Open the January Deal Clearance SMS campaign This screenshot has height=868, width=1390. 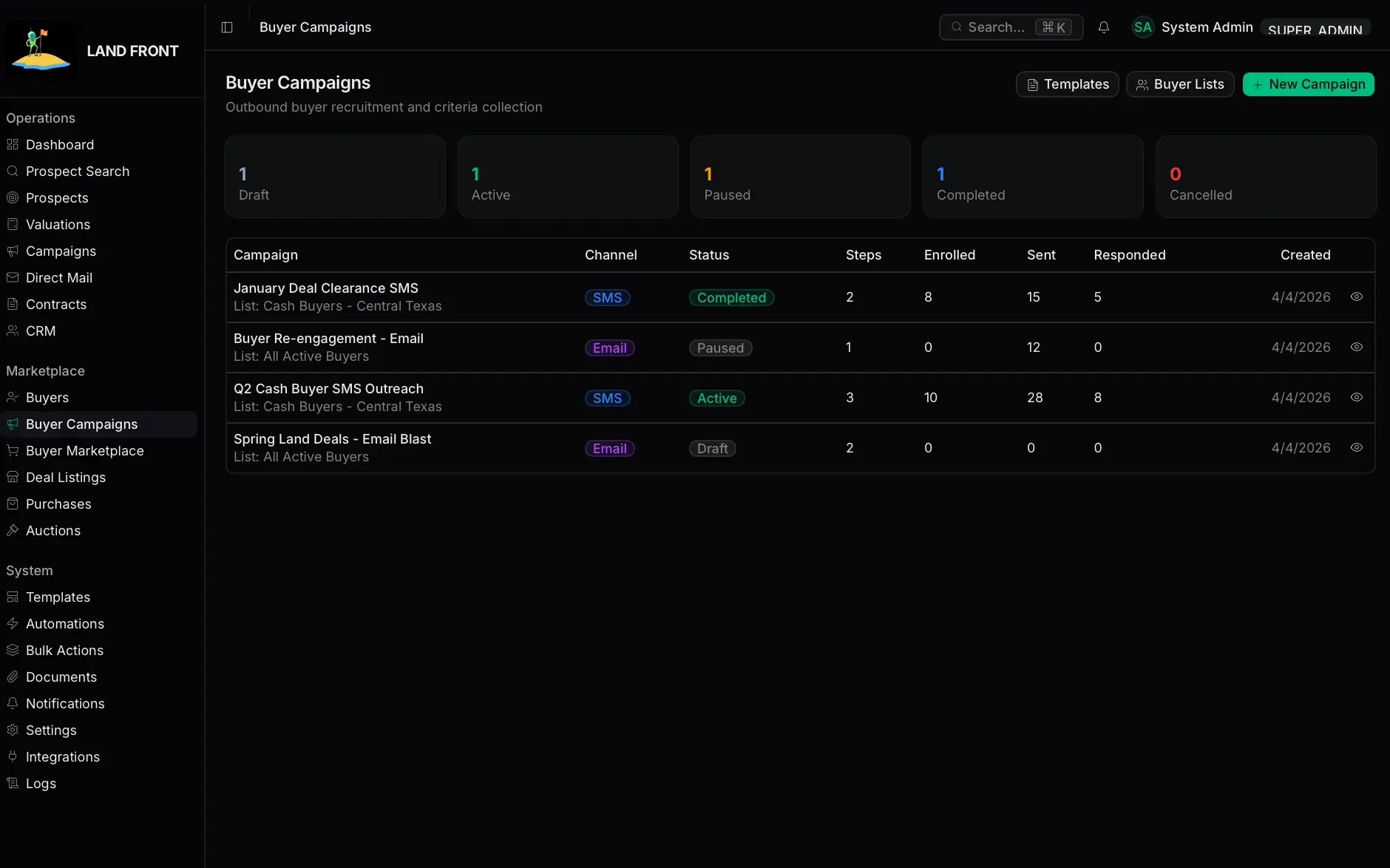[x=326, y=288]
